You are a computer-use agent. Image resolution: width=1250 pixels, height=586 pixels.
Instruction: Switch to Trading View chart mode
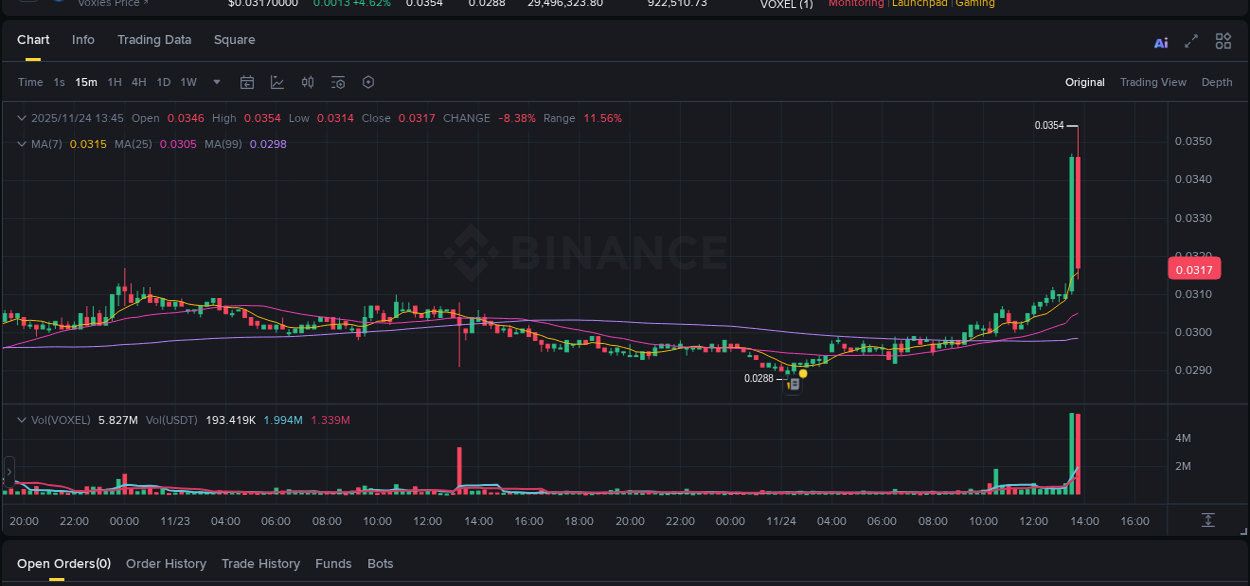click(1153, 82)
